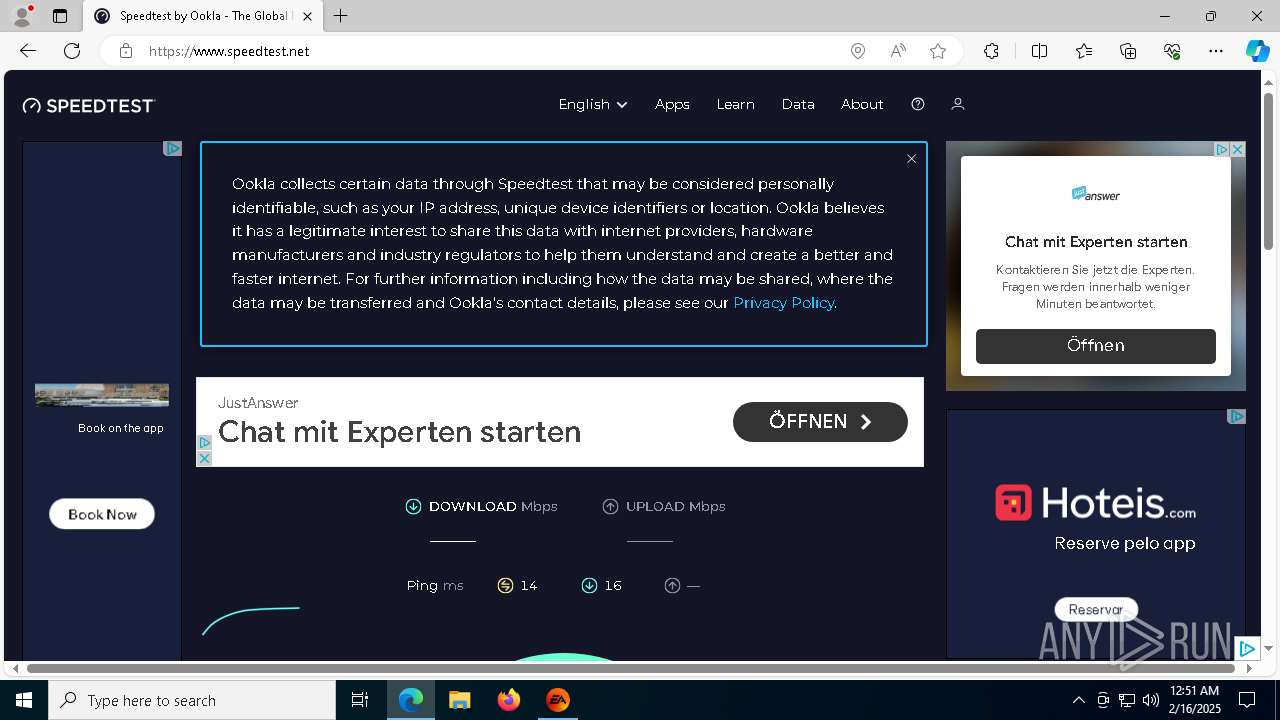Open browser essentials heart icon
Image resolution: width=1280 pixels, height=720 pixels.
[x=1172, y=51]
